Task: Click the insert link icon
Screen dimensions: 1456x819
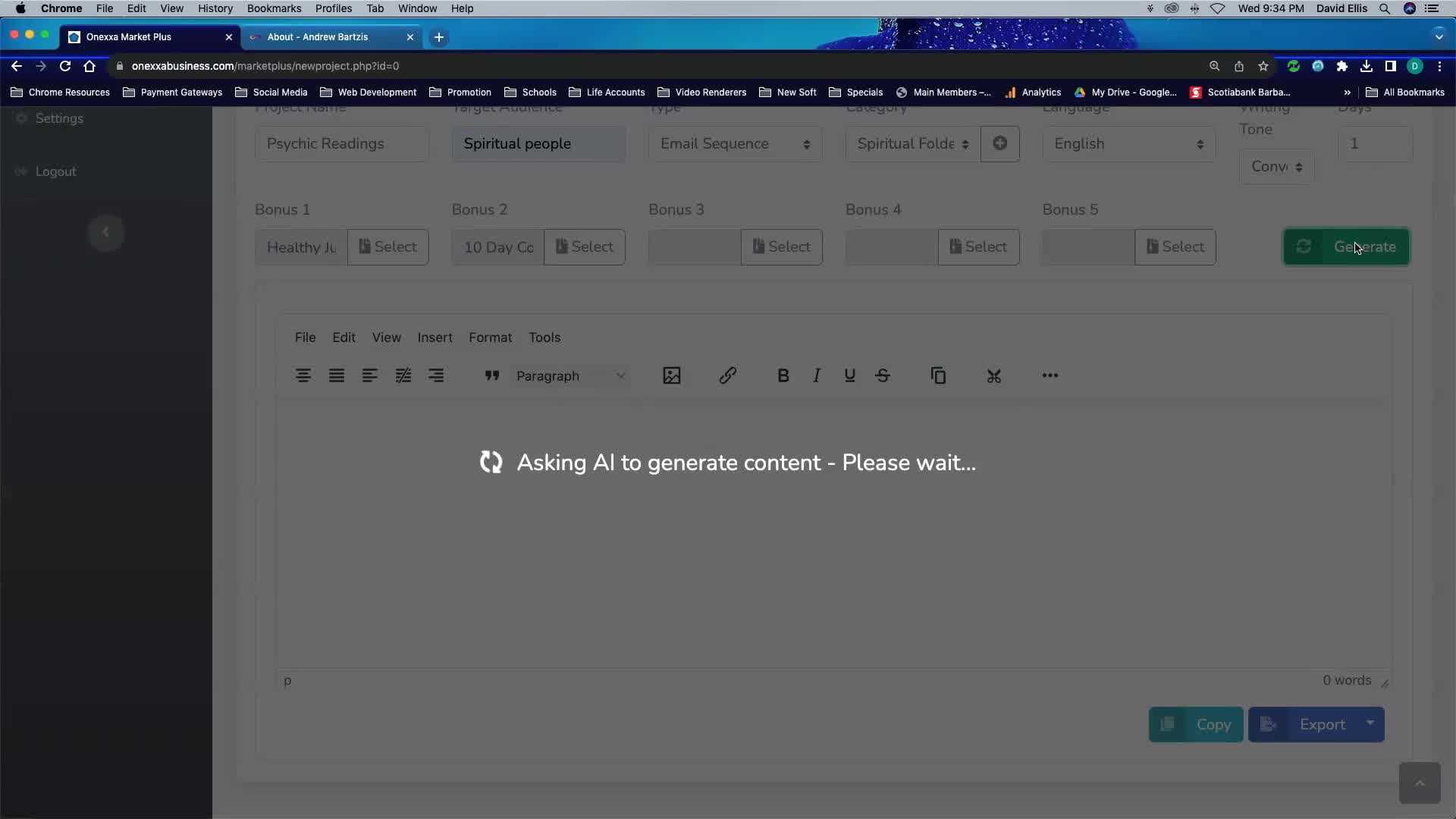Action: 727,375
